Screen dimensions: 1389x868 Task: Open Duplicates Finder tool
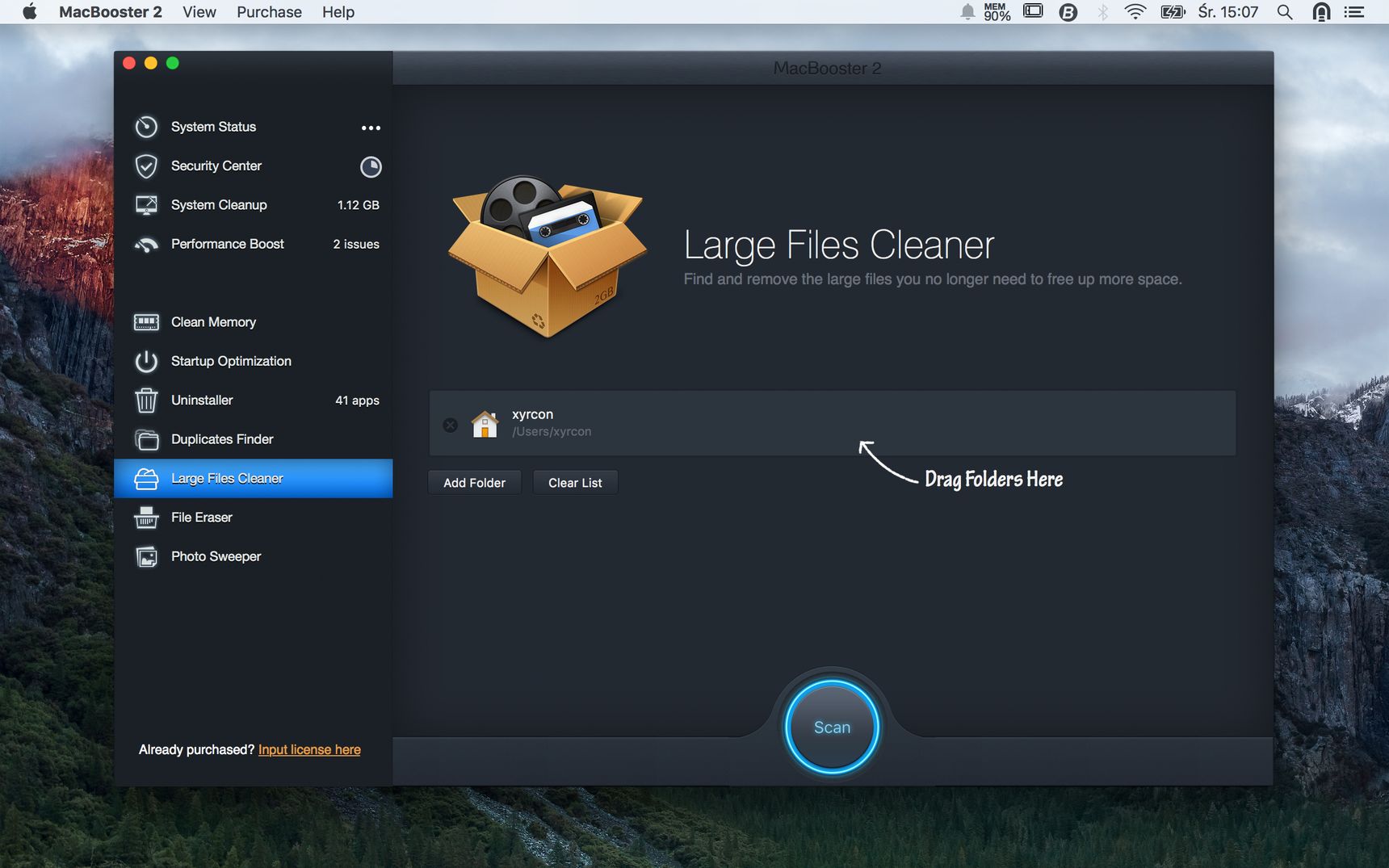coord(254,439)
